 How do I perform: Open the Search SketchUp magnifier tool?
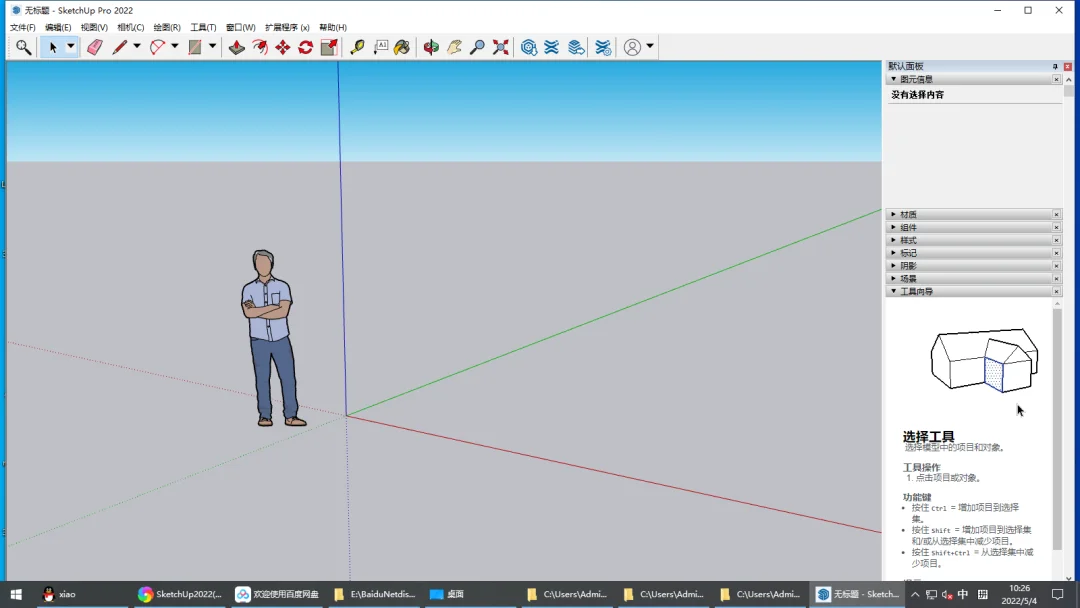click(x=23, y=47)
